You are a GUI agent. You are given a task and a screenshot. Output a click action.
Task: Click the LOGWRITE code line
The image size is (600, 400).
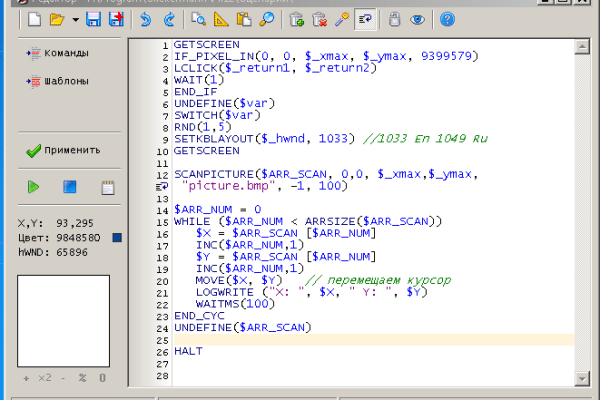[x=311, y=292]
